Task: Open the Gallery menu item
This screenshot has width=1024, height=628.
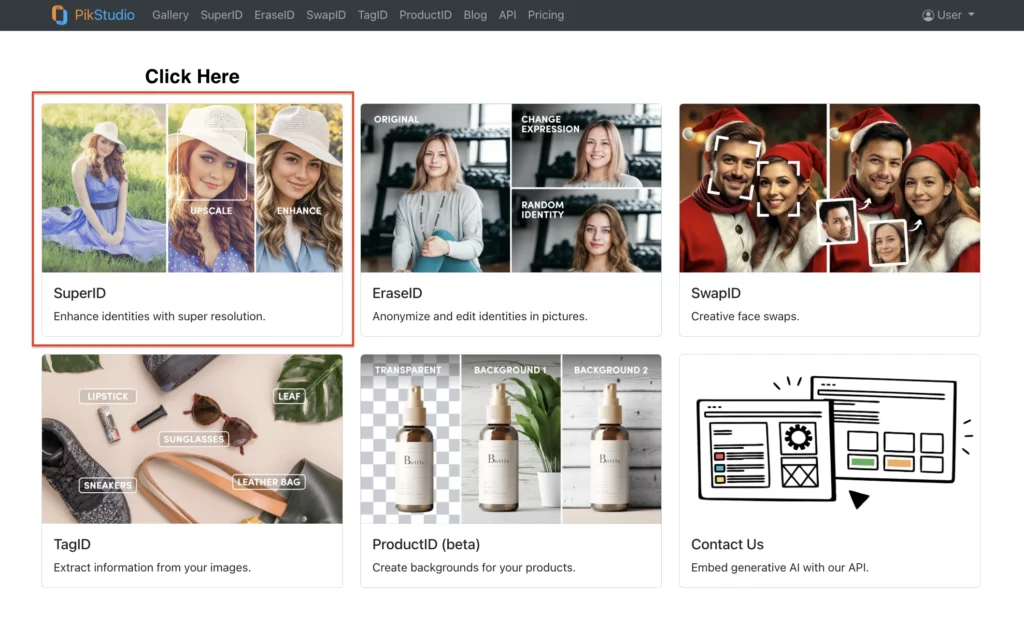Action: [170, 15]
